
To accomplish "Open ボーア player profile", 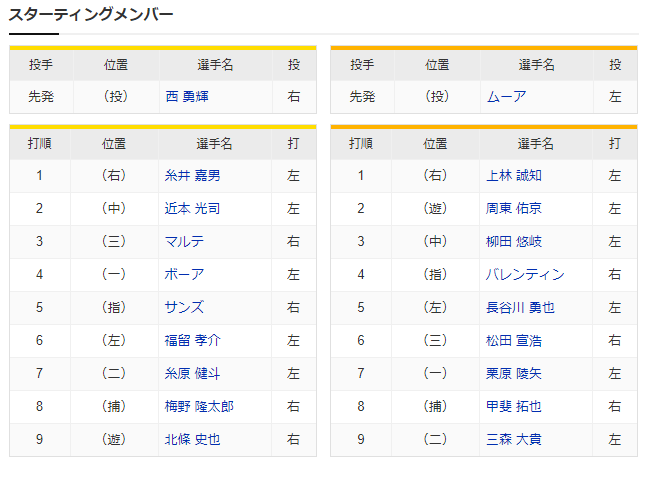I will tap(184, 275).
